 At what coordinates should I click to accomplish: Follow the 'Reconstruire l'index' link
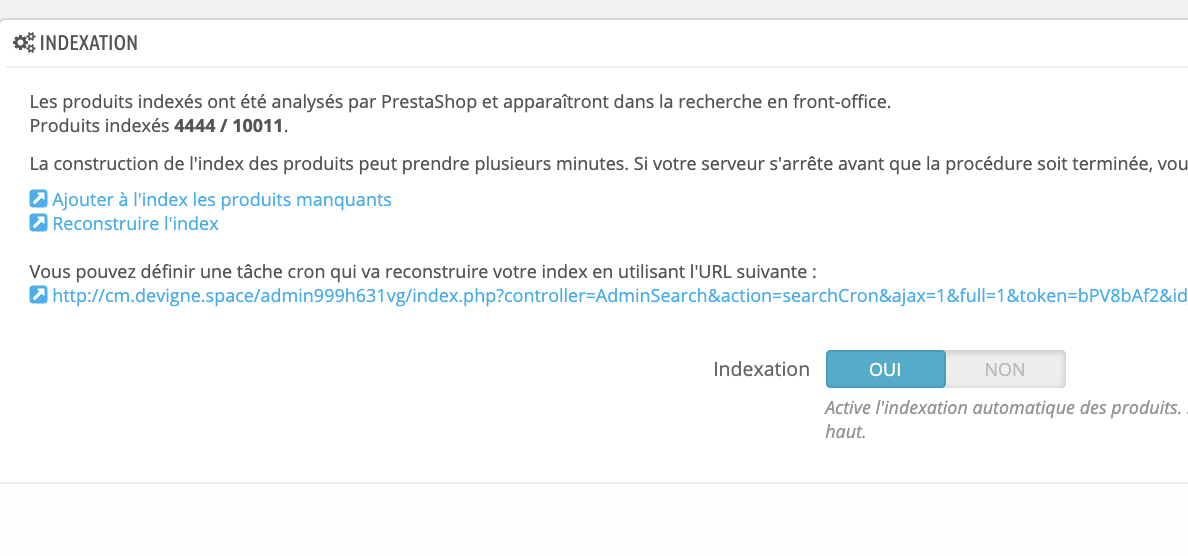coord(136,224)
